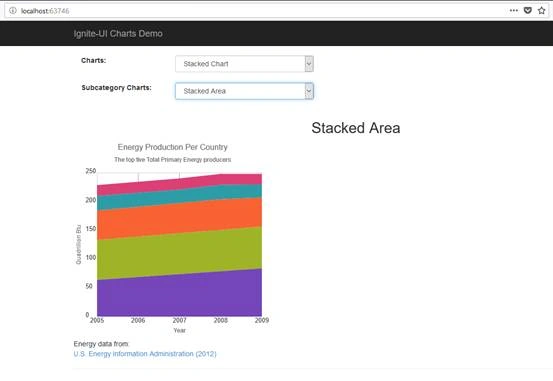The height and width of the screenshot is (381, 553).
Task: Click the 50 y-axis label
Action: (x=89, y=286)
